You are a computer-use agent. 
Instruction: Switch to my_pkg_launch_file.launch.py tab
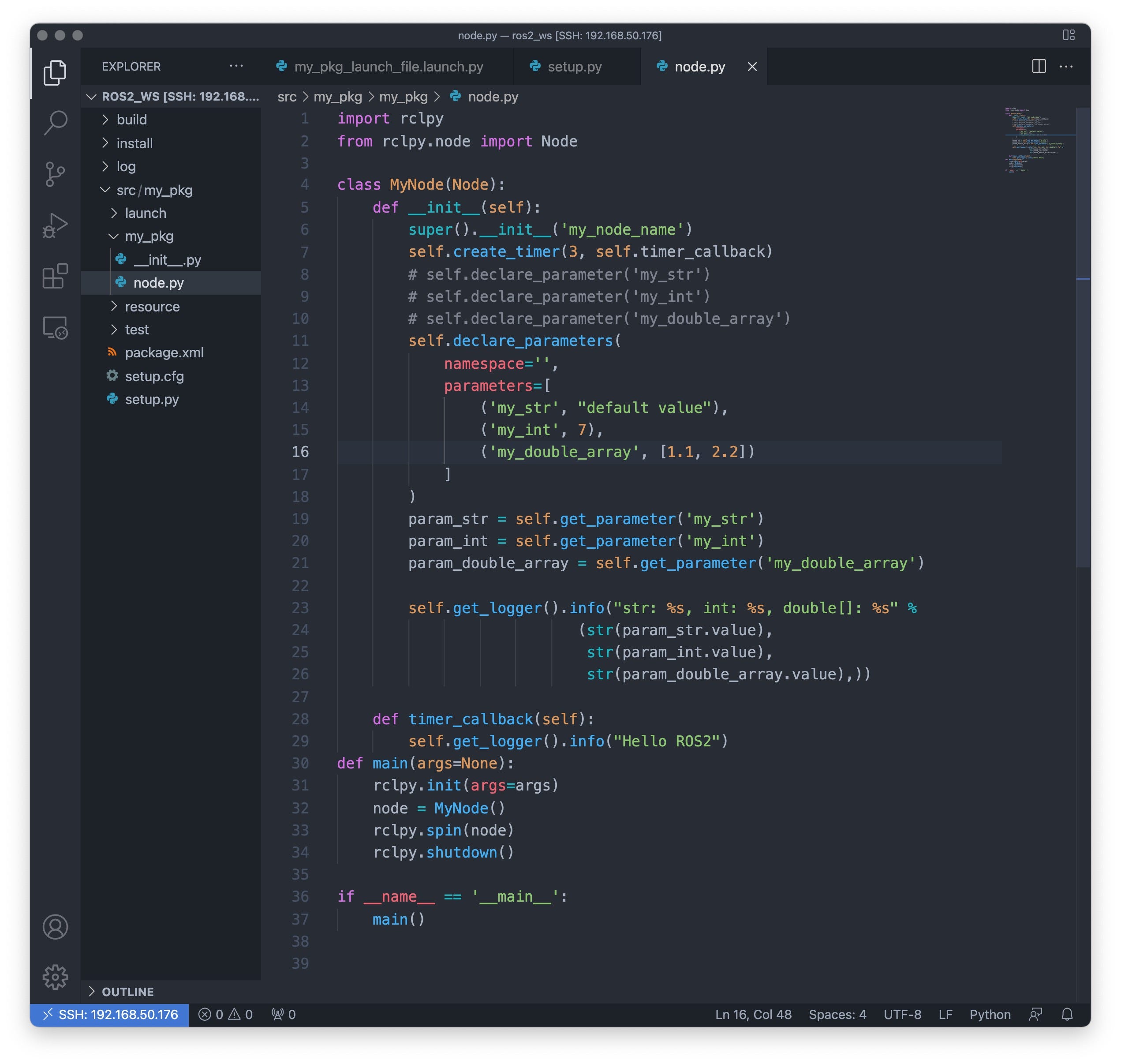[389, 66]
